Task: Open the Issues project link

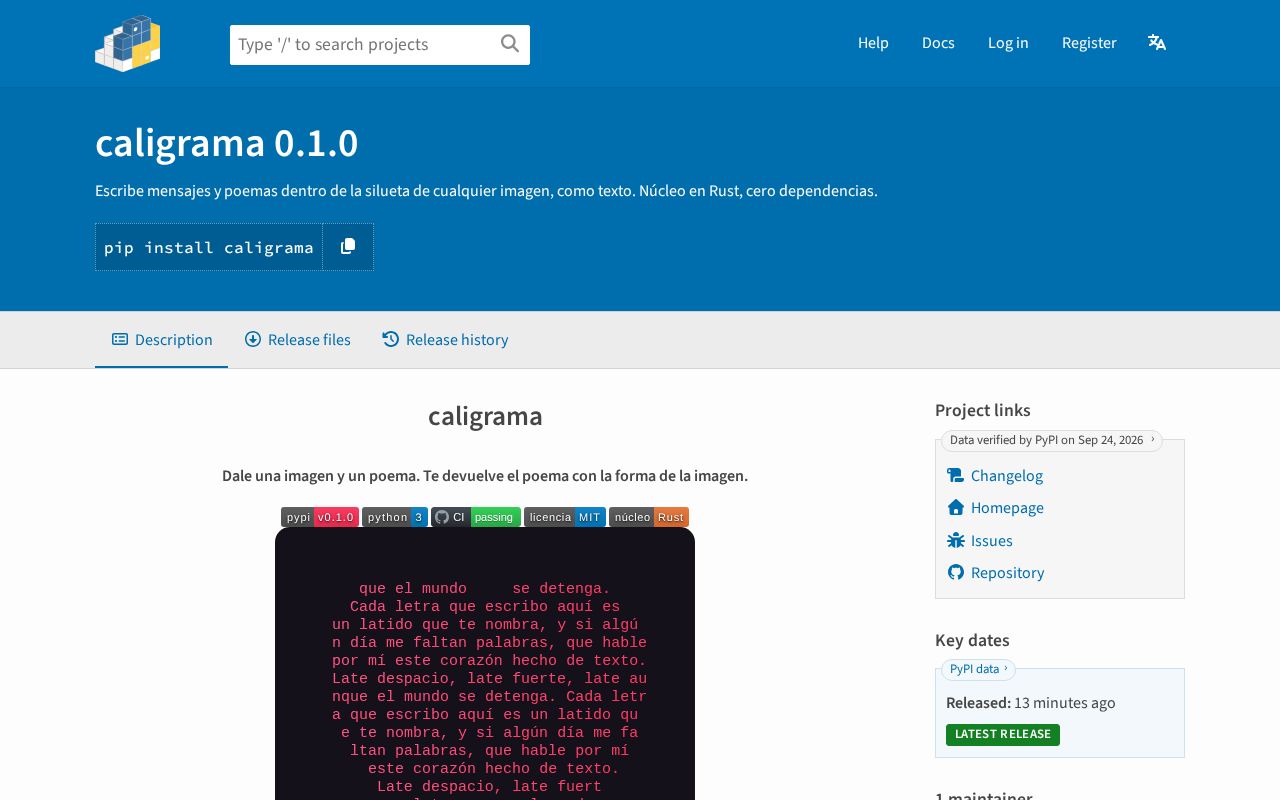Action: point(992,541)
